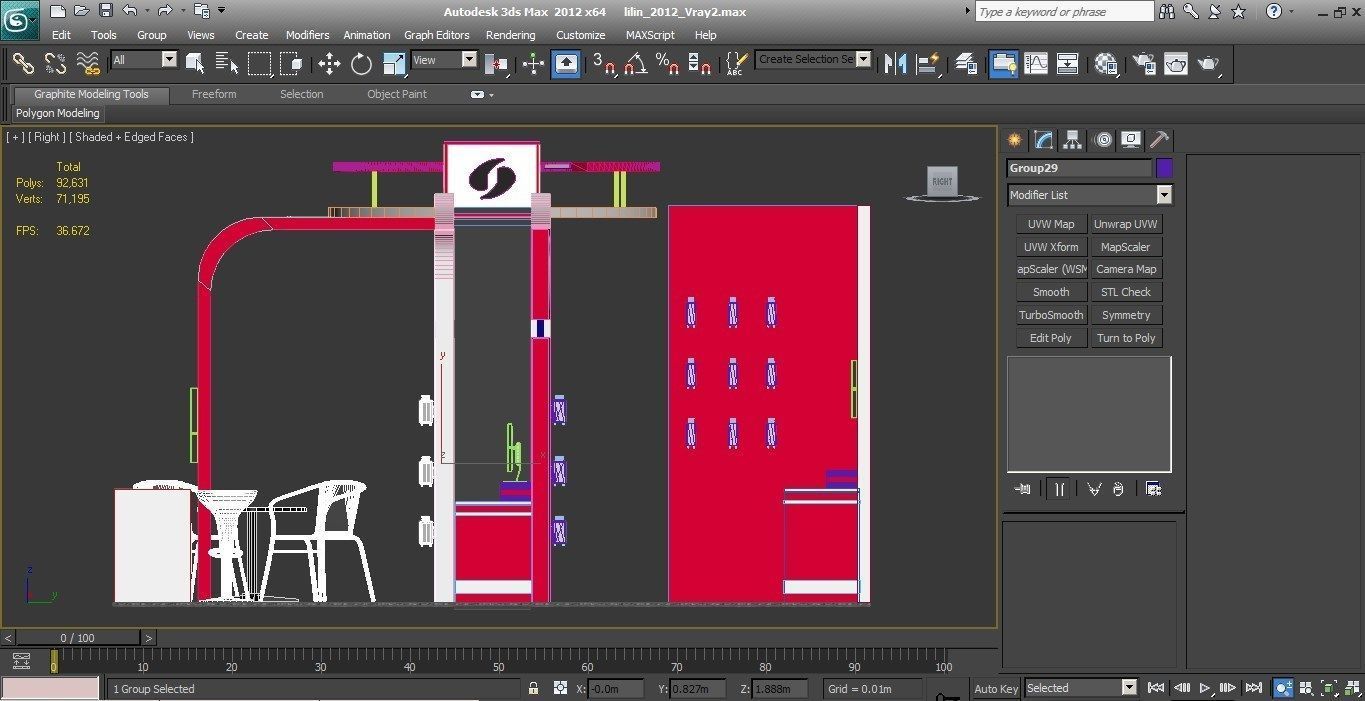Click the Unwrap UVW button
Image resolution: width=1365 pixels, height=701 pixels.
tap(1126, 224)
